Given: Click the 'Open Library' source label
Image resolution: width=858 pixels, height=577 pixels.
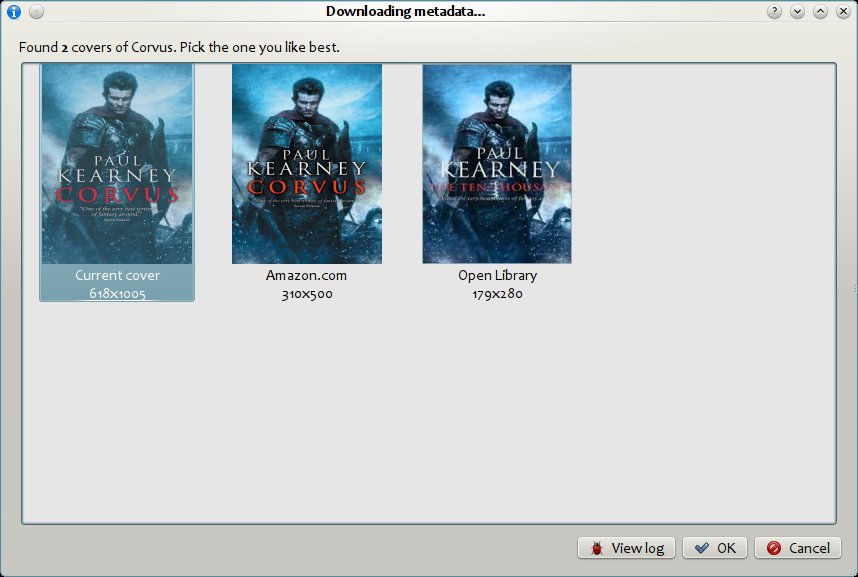Looking at the screenshot, I should [x=497, y=275].
